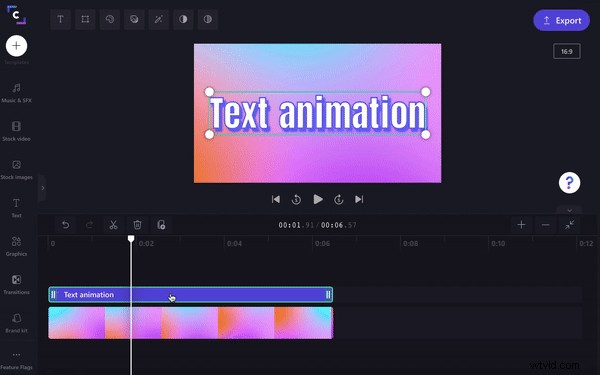The height and width of the screenshot is (375, 600).
Task: Expand the collapsed sidebar panel arrow
Action: pyautogui.click(x=42, y=188)
